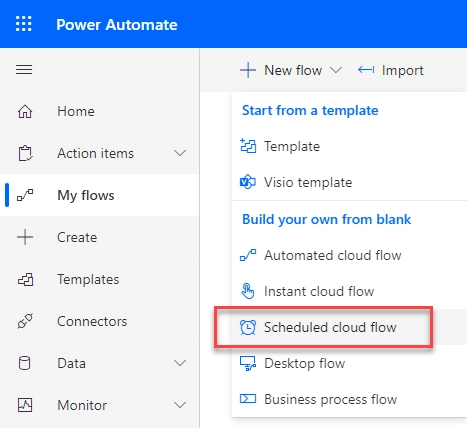
Task: Click the Connectors plug icon
Action: pos(25,321)
